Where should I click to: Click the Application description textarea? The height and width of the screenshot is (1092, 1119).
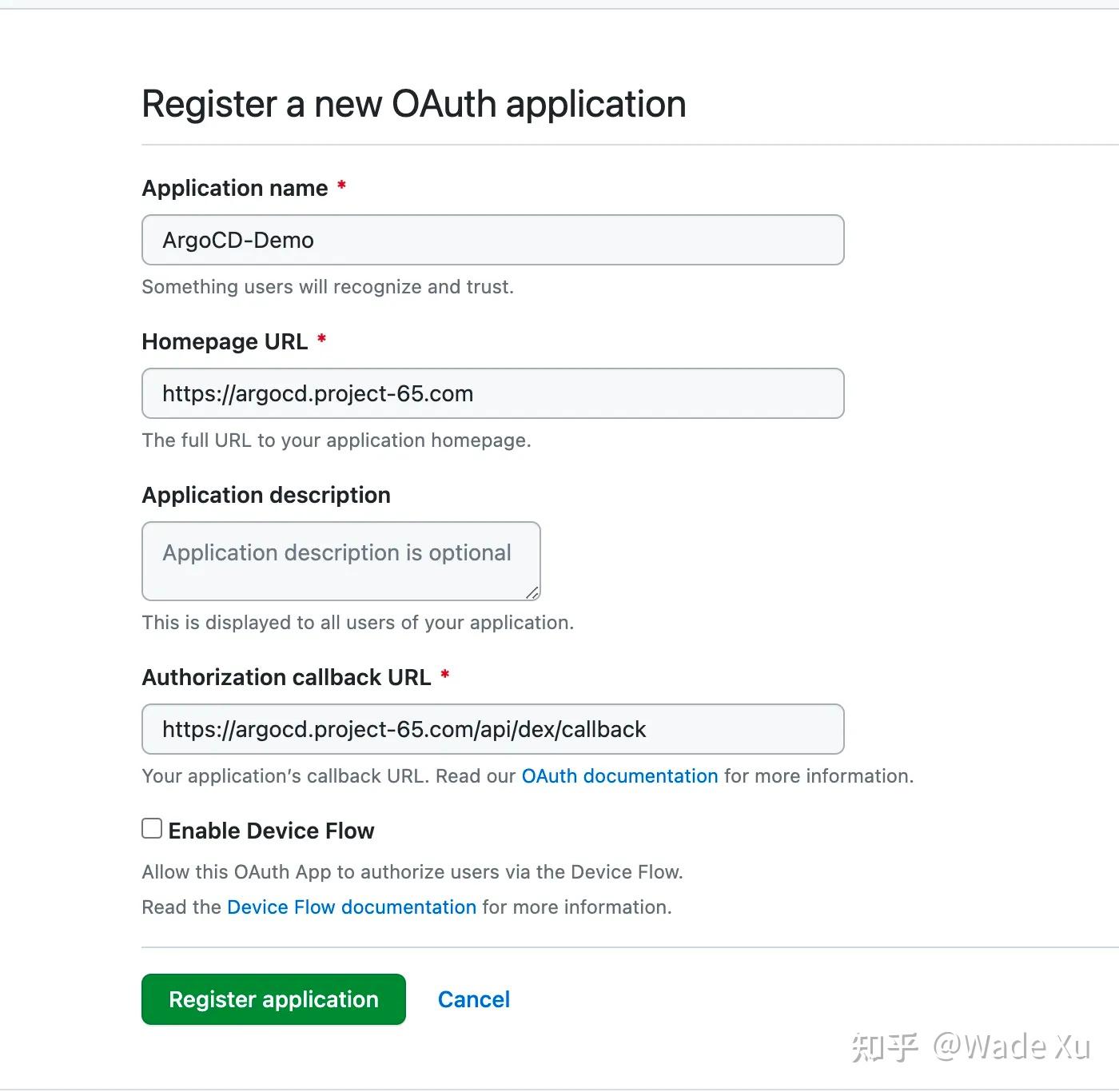click(340, 560)
